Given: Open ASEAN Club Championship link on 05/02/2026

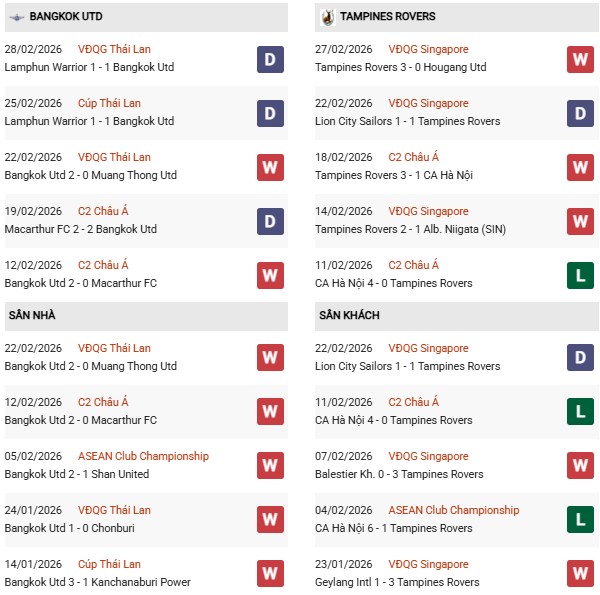Looking at the screenshot, I should point(143,456).
